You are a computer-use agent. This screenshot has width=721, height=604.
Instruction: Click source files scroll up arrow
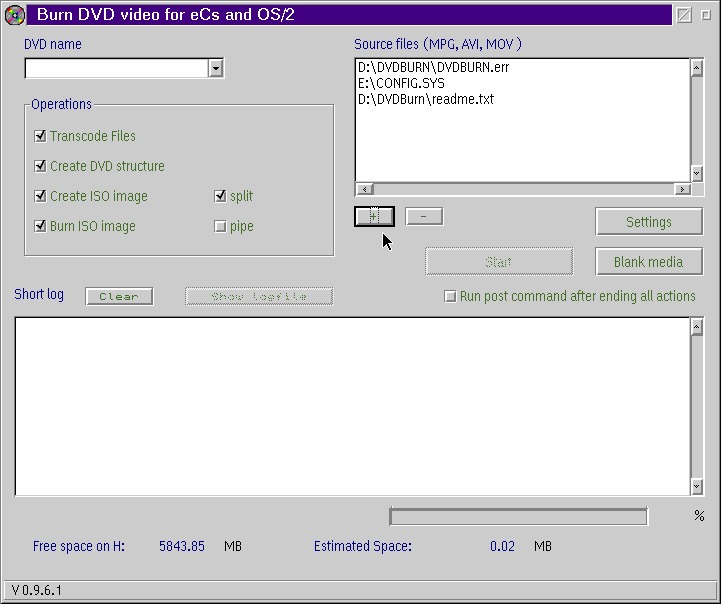697,68
